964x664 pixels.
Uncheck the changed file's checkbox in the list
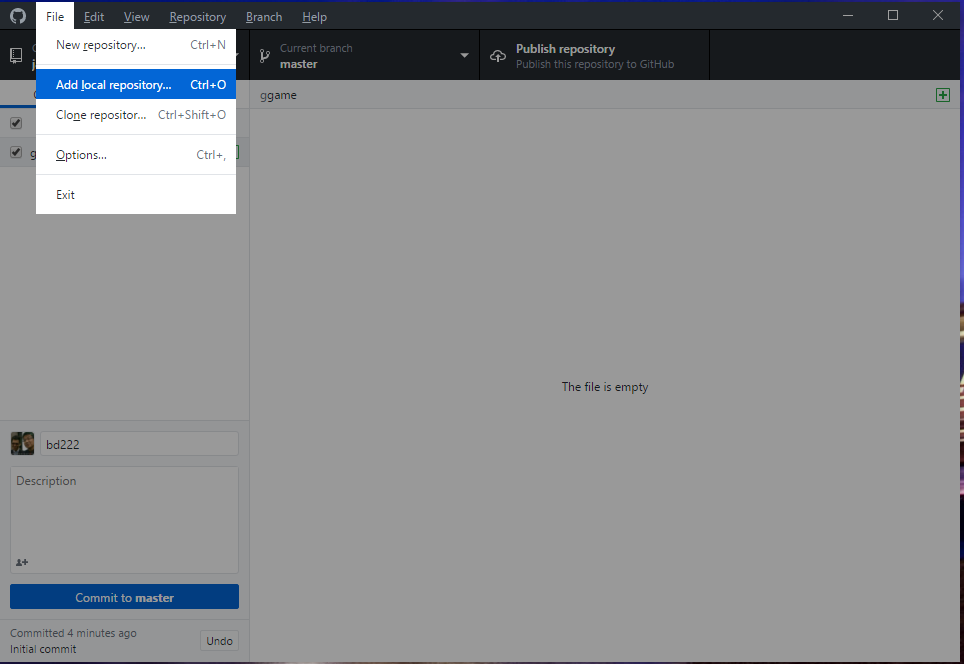point(16,153)
